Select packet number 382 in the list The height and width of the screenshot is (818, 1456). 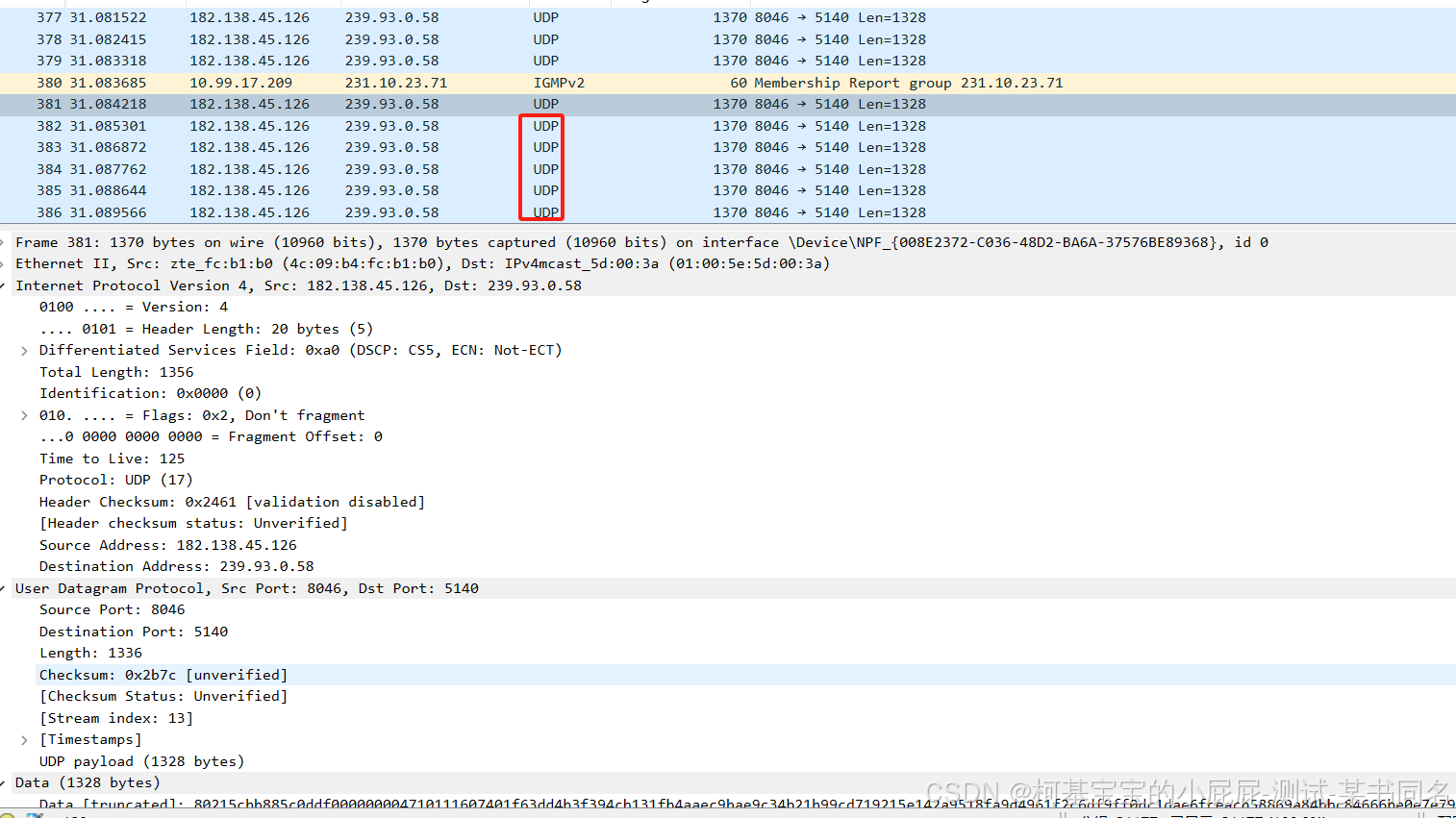[x=728, y=126]
